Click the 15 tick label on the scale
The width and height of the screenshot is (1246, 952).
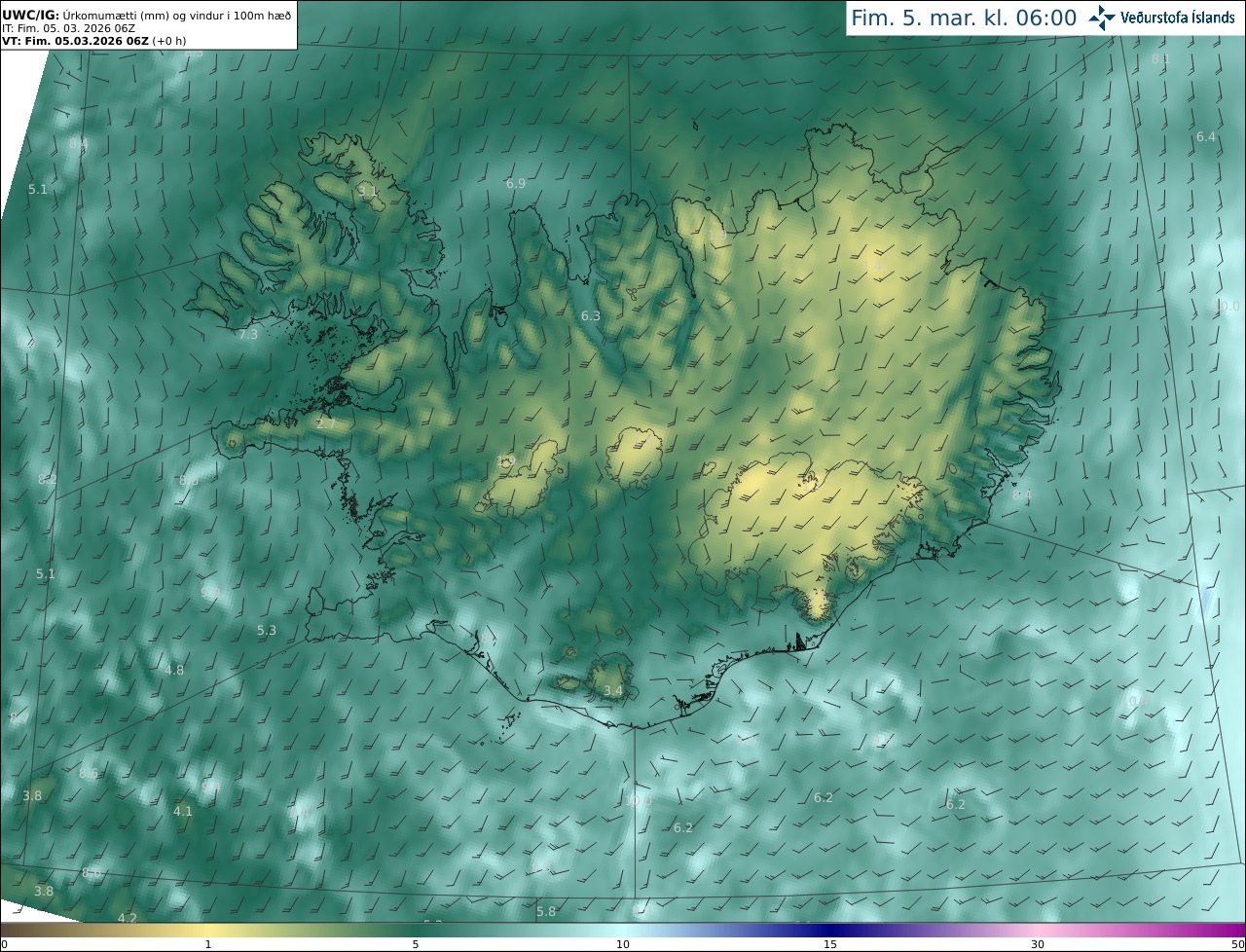click(x=830, y=944)
